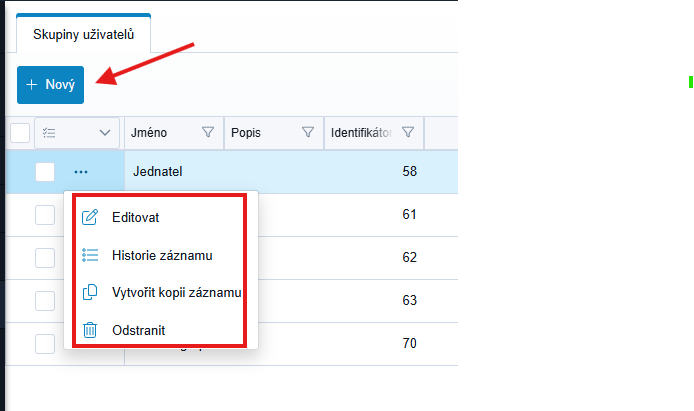
Task: Click the Identifikátor column filter icon
Action: tap(408, 132)
